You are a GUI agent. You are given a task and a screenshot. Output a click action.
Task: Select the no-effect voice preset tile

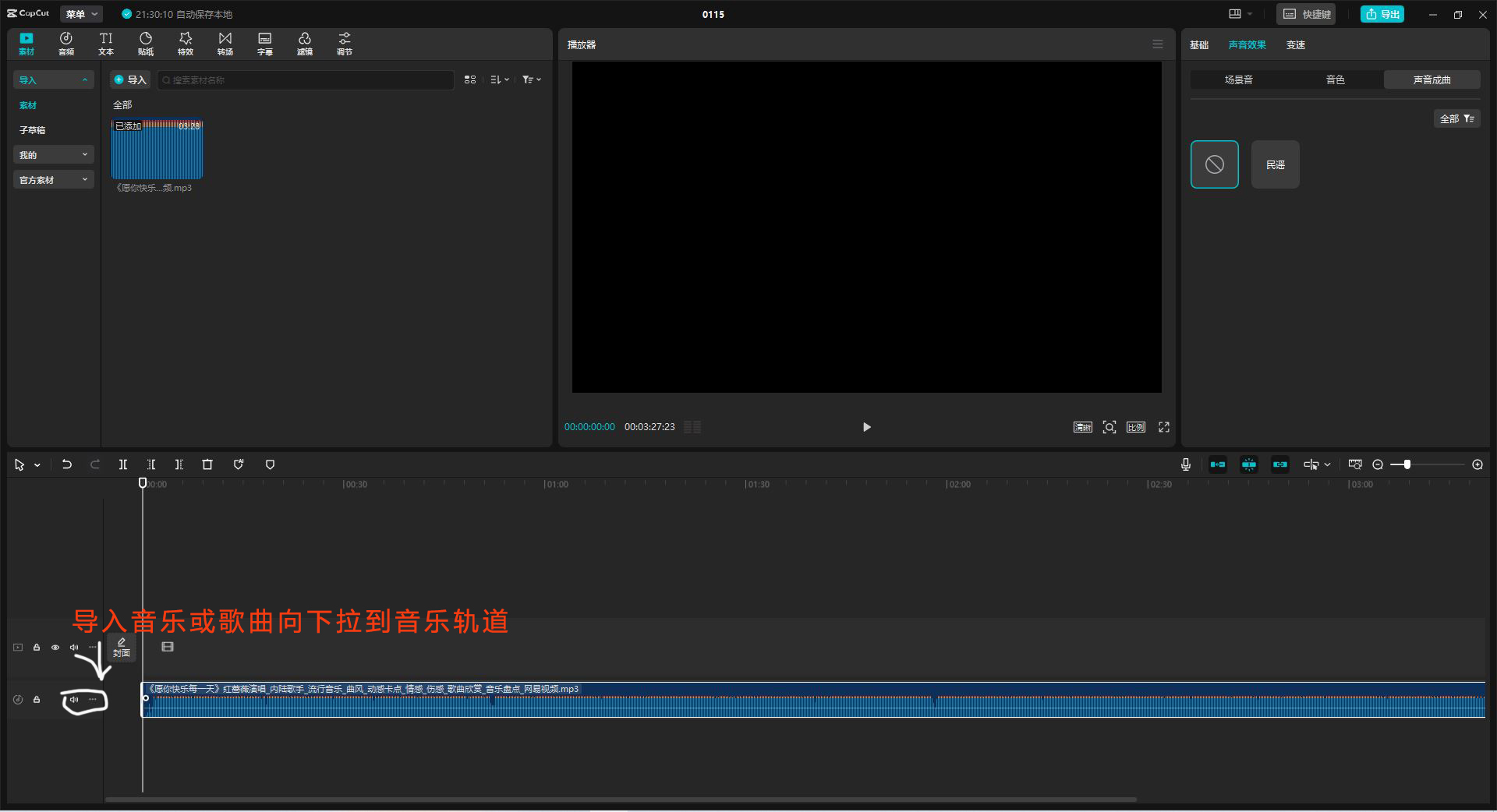1215,164
